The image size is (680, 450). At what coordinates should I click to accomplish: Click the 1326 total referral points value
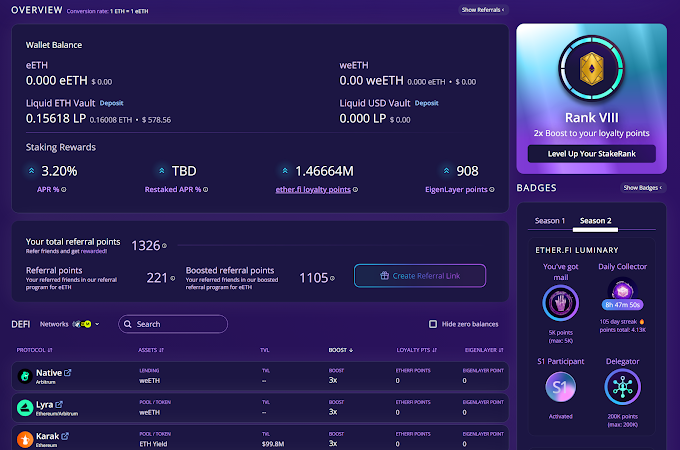[x=146, y=246]
